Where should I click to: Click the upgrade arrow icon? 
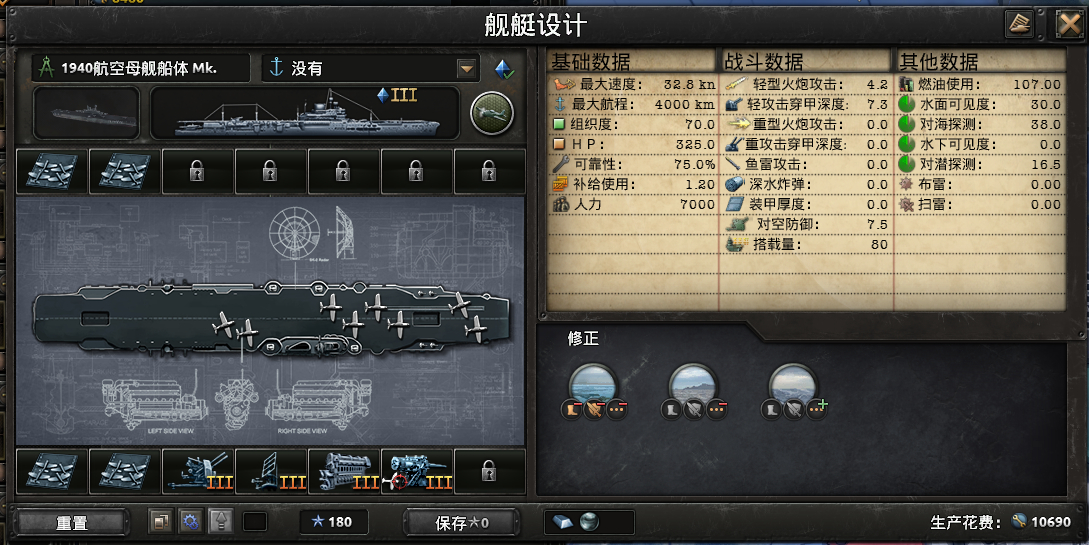[x=220, y=521]
